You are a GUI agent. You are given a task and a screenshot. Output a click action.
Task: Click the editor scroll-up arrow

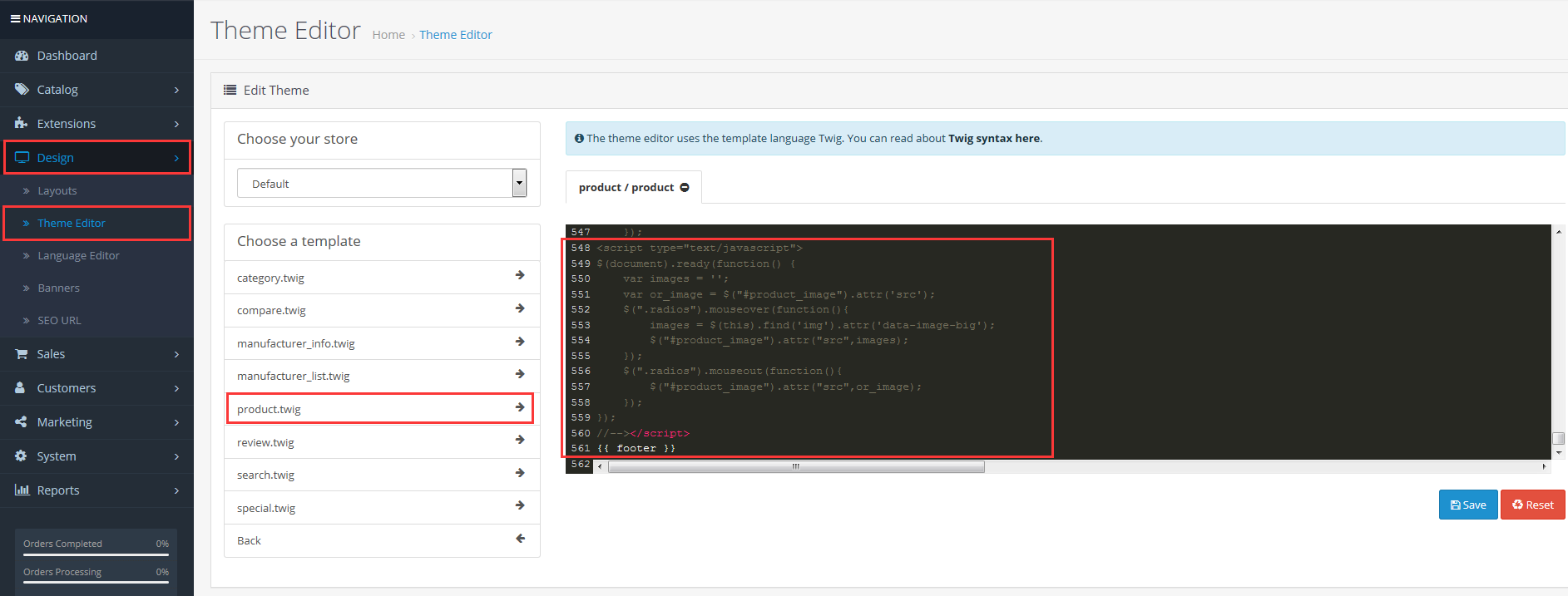pos(1559,231)
